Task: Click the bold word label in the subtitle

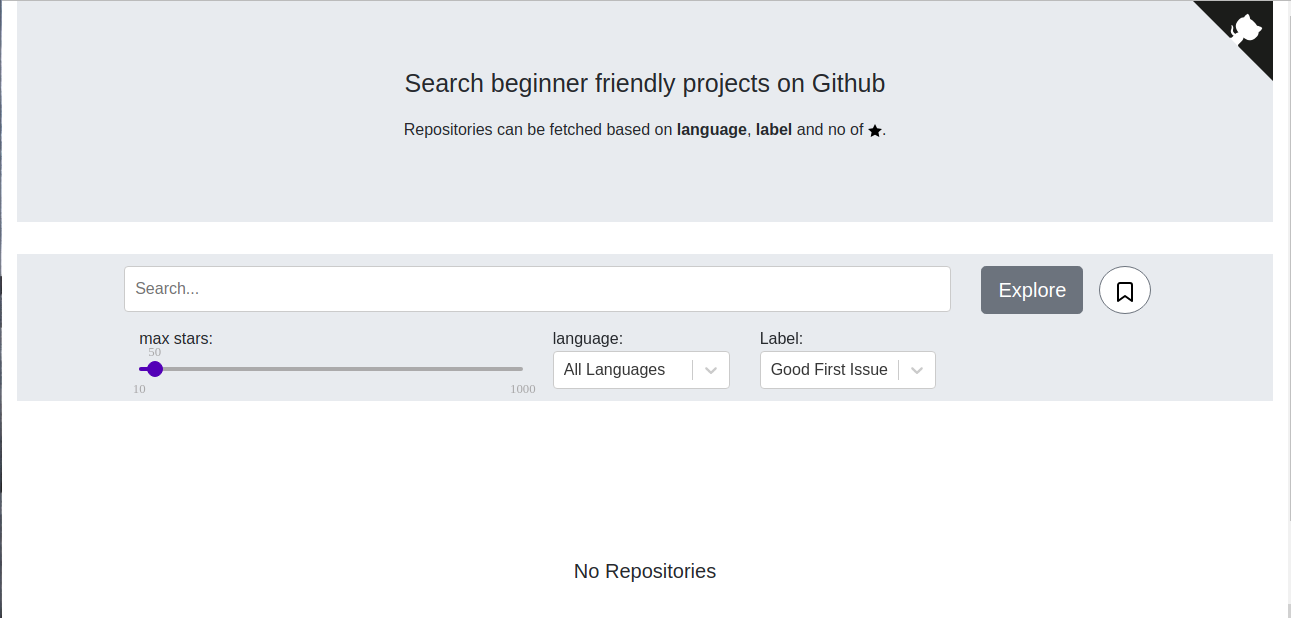Action: click(773, 129)
